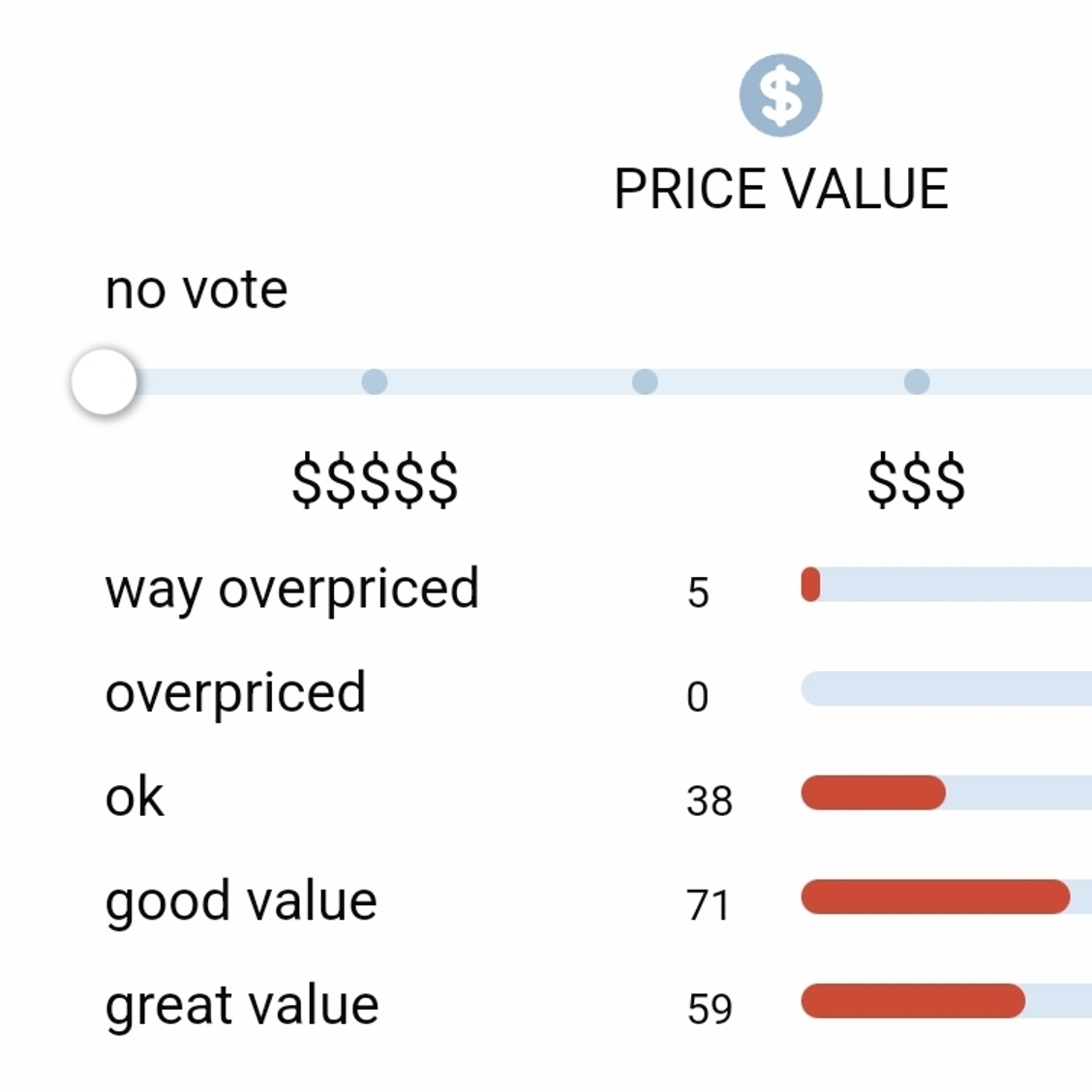
Task: Set slider to the second stop dot
Action: pos(645,381)
